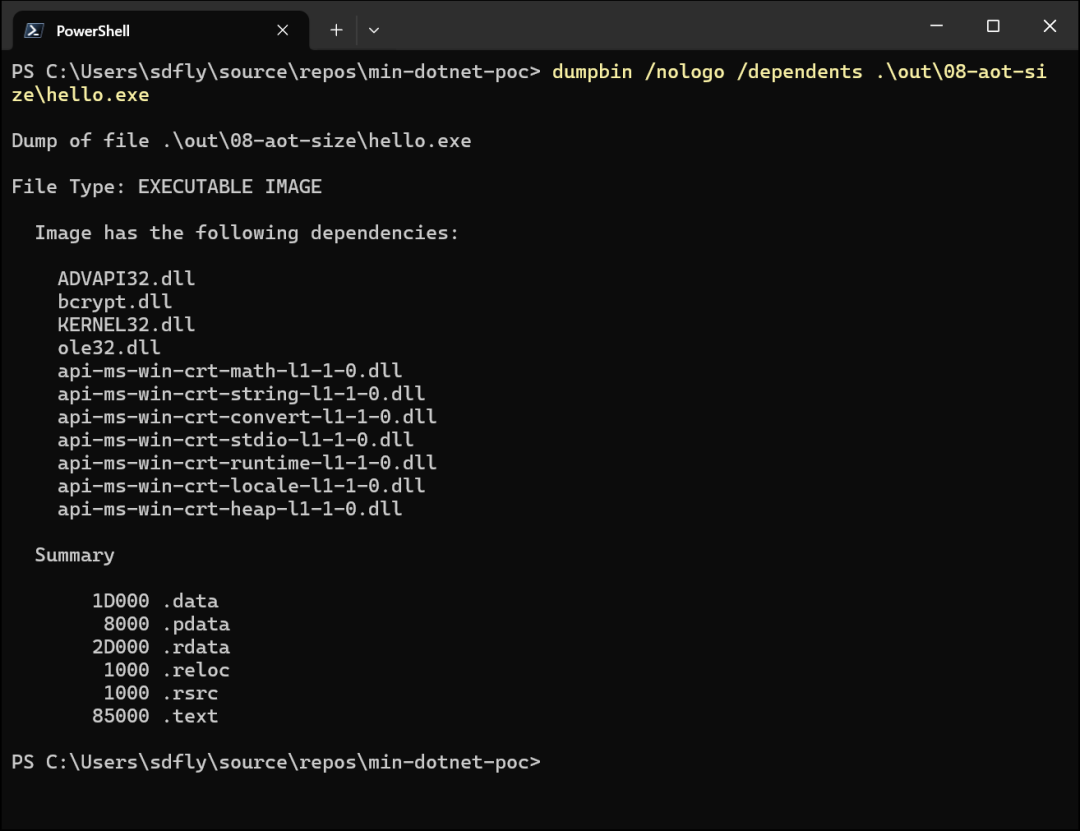Click api-ms-win-crt-math-l1-1-0.dll entry
Image resolution: width=1080 pixels, height=831 pixels.
click(229, 371)
